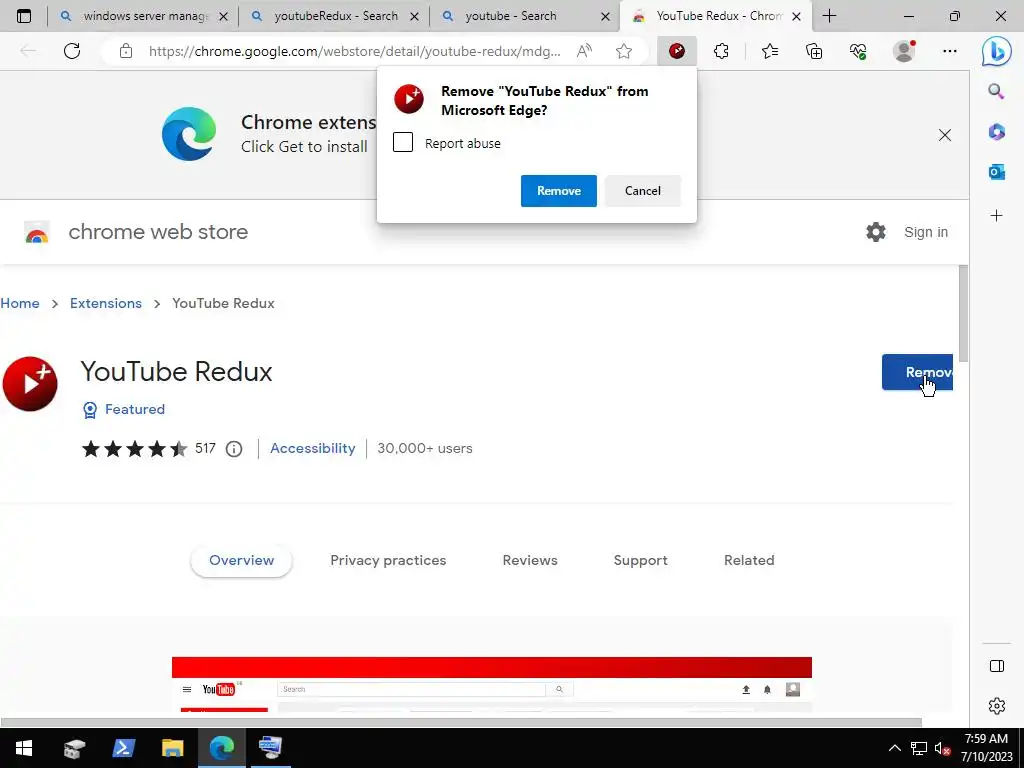This screenshot has height=768, width=1024.
Task: Click the star rating display
Action: point(135,449)
